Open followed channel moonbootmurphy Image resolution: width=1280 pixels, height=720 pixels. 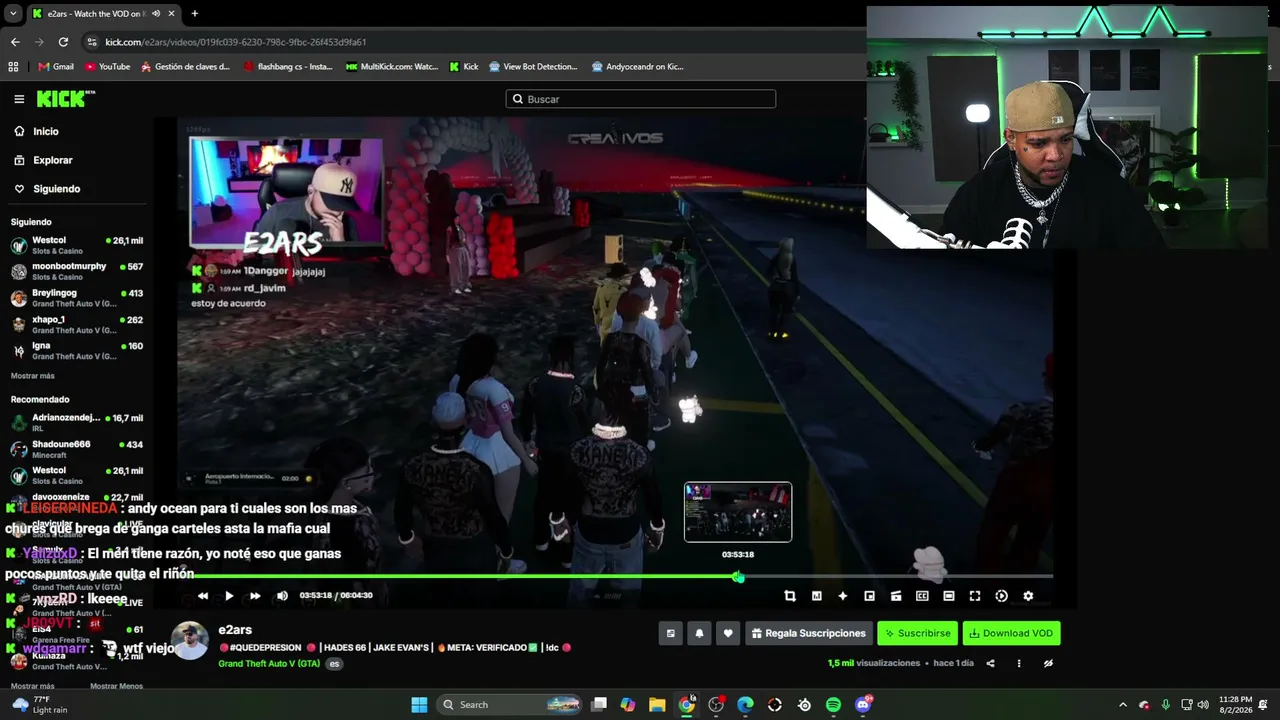click(x=77, y=271)
